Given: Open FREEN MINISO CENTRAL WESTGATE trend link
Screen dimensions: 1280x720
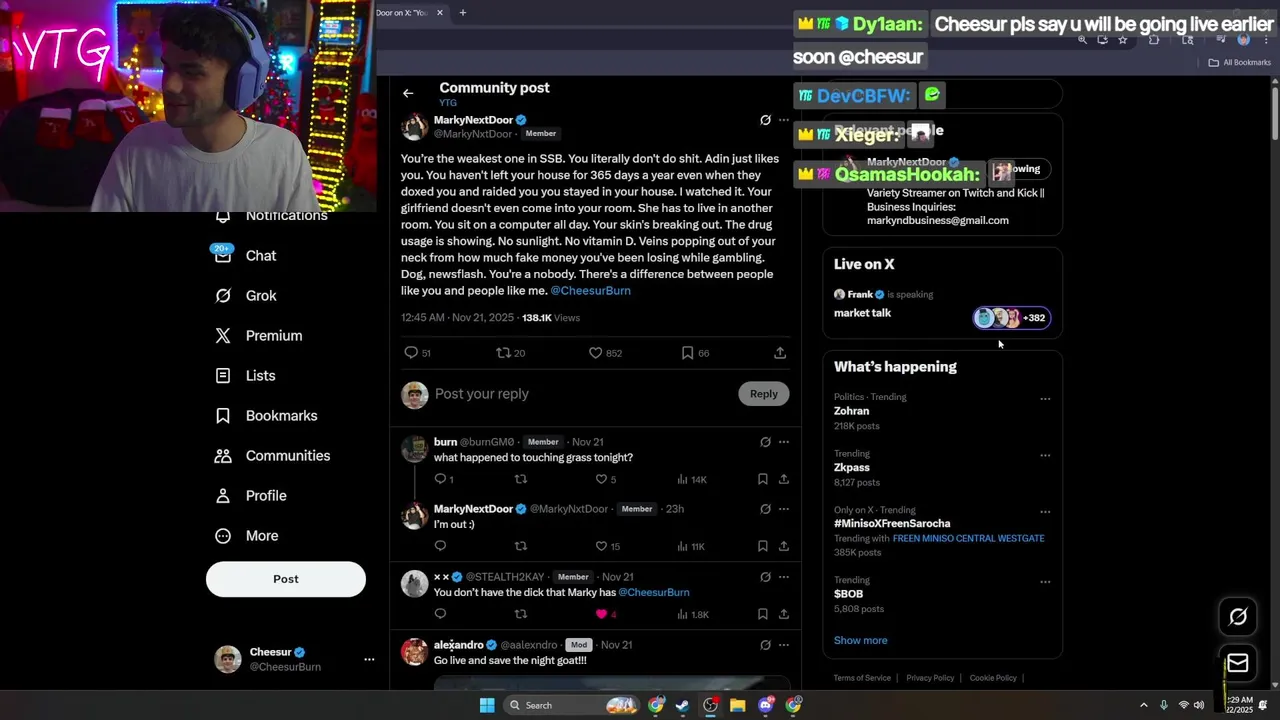Looking at the screenshot, I should pos(968,538).
